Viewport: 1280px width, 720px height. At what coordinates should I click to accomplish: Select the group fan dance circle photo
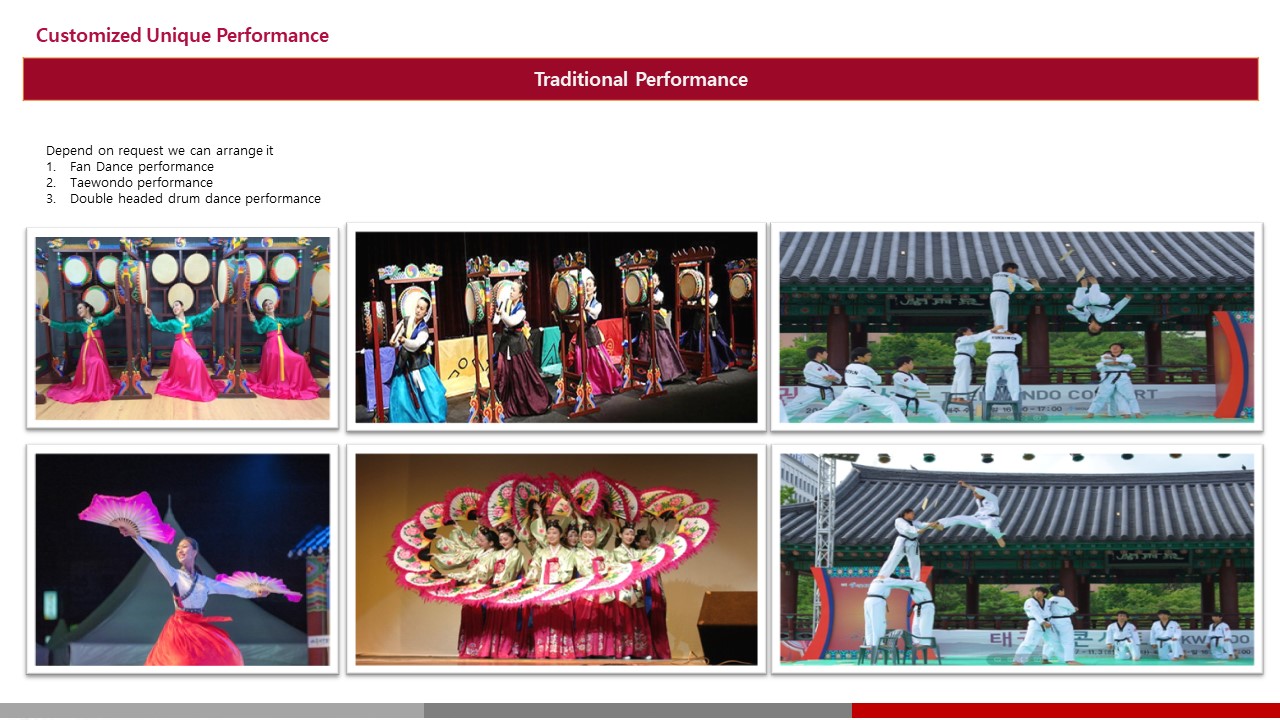click(x=556, y=559)
